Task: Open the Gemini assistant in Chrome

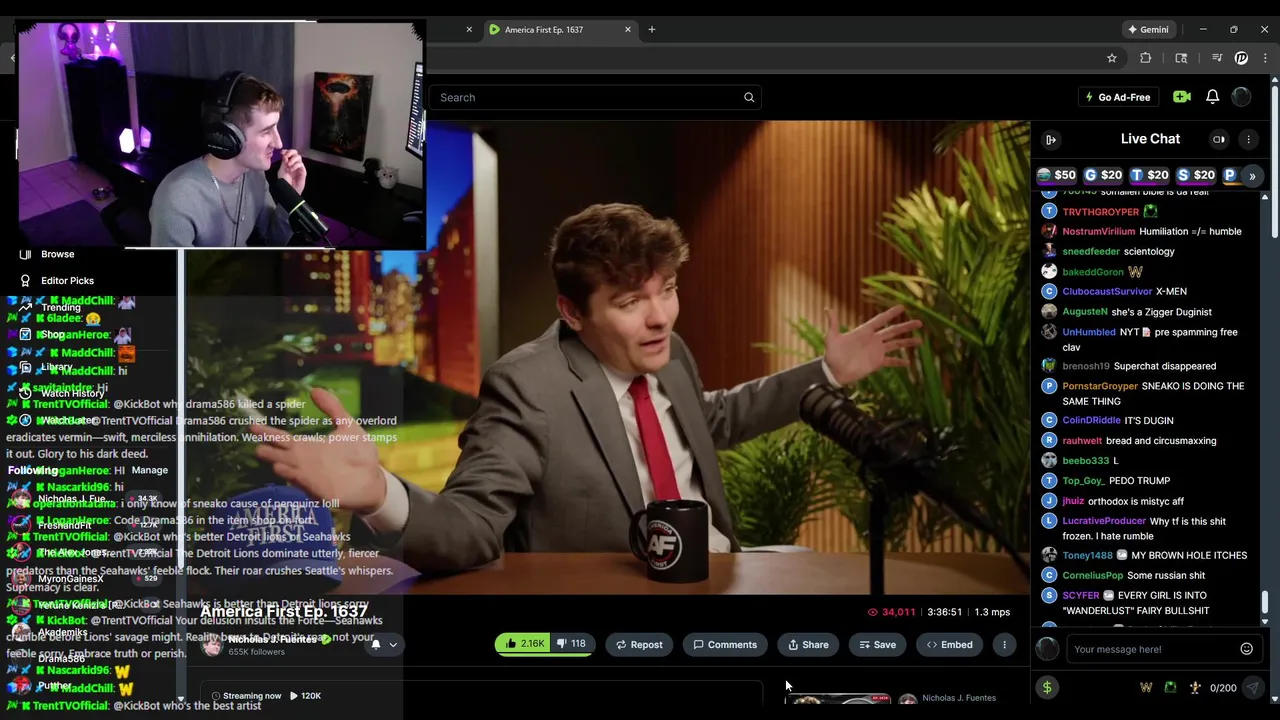Action: point(1148,29)
